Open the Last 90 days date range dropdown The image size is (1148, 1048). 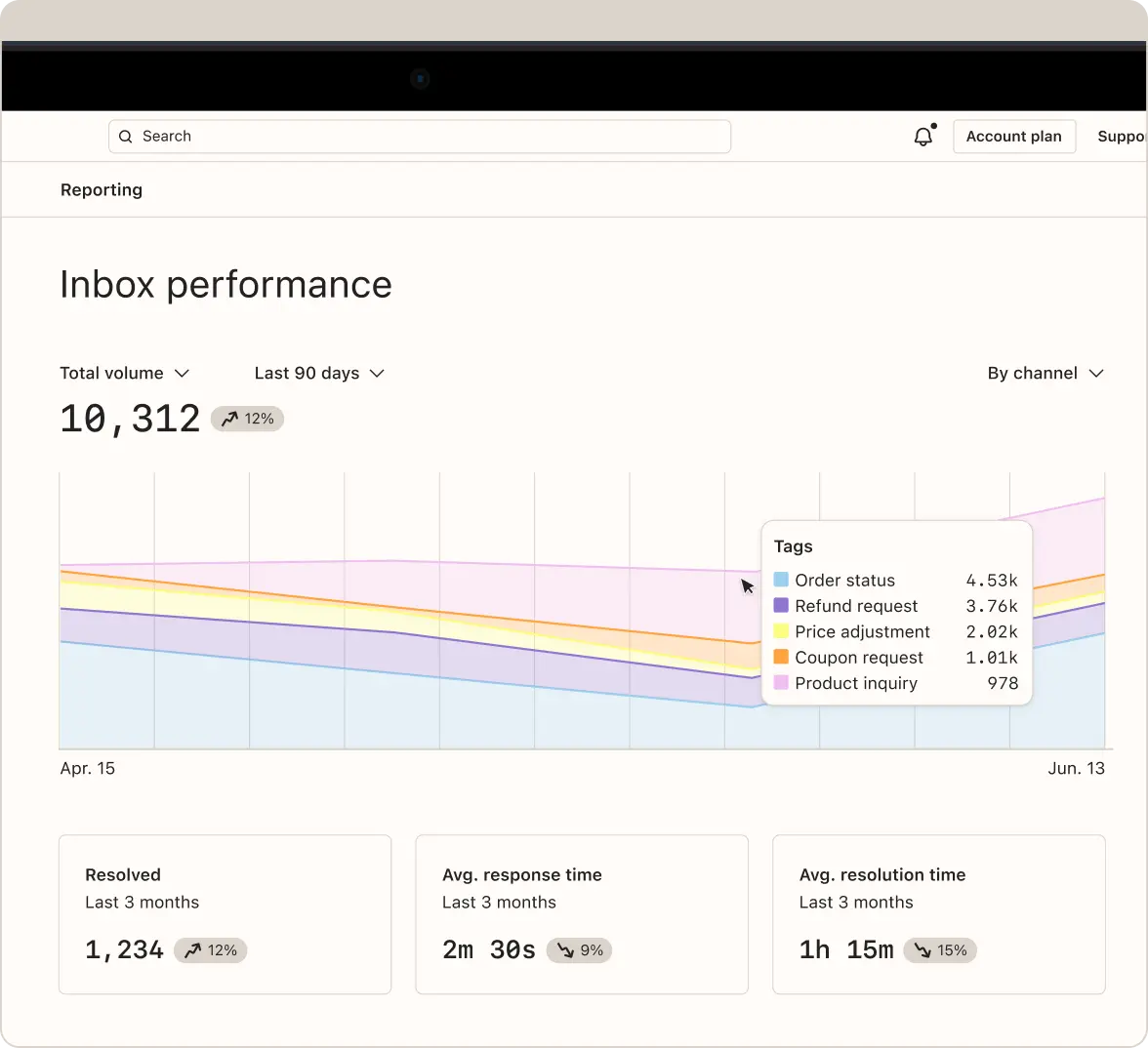[x=319, y=373]
